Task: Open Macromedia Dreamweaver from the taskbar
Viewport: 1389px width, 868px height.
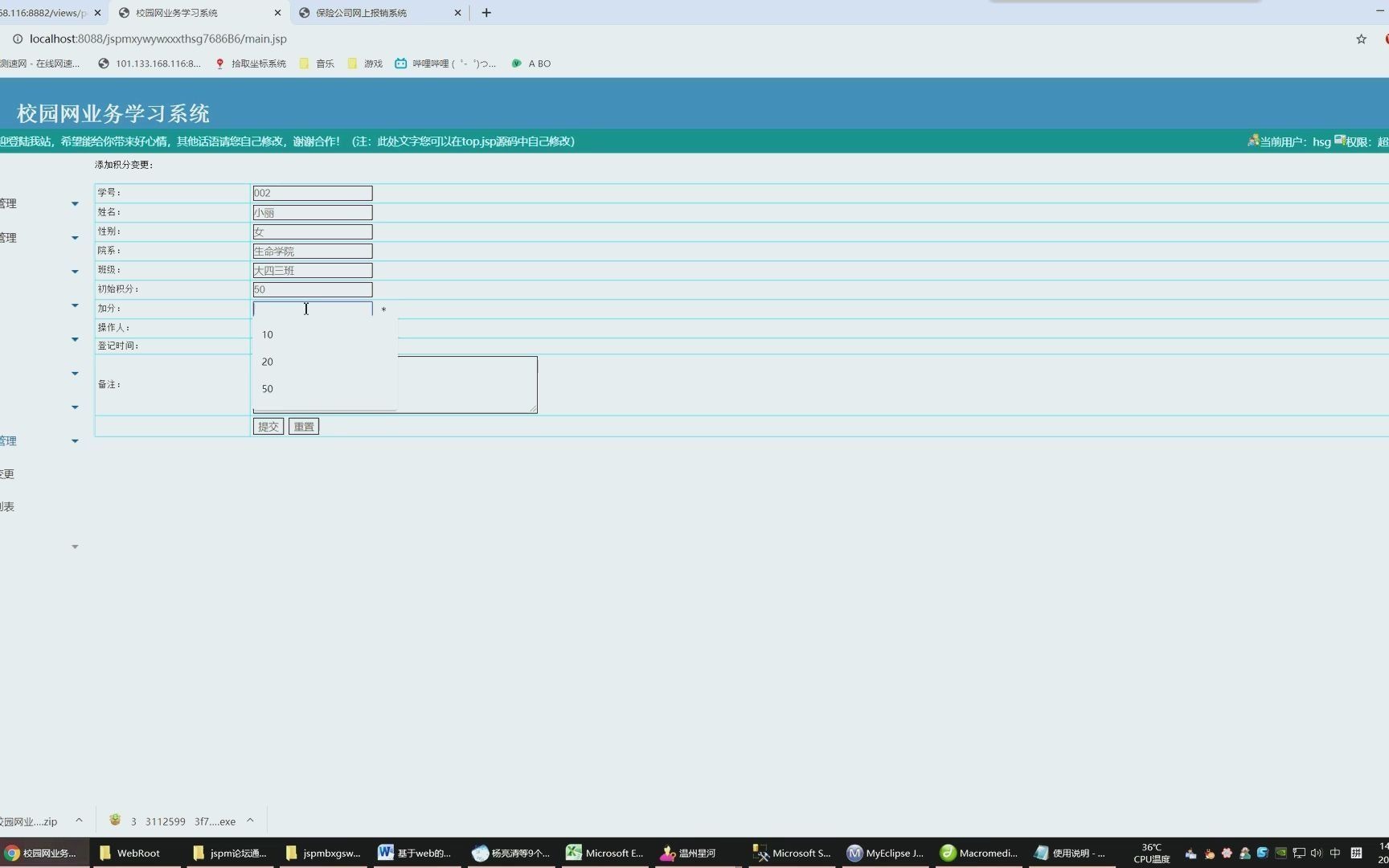Action: point(978,853)
